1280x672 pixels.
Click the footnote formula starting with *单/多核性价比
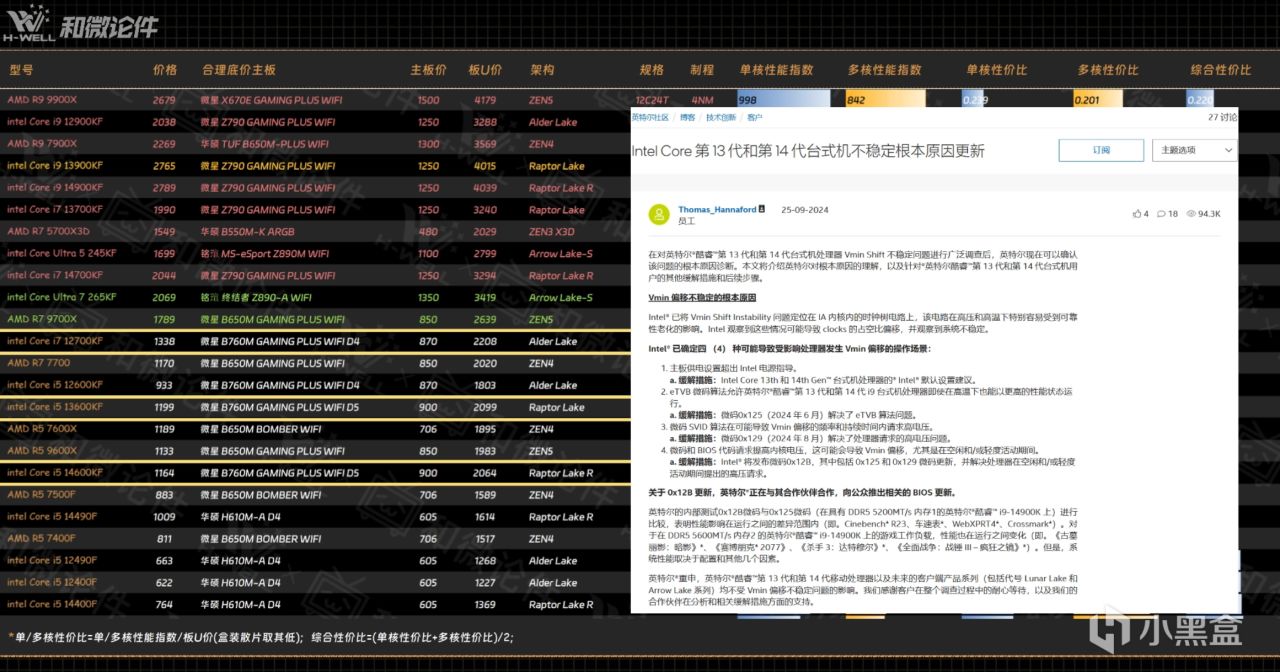(260, 636)
